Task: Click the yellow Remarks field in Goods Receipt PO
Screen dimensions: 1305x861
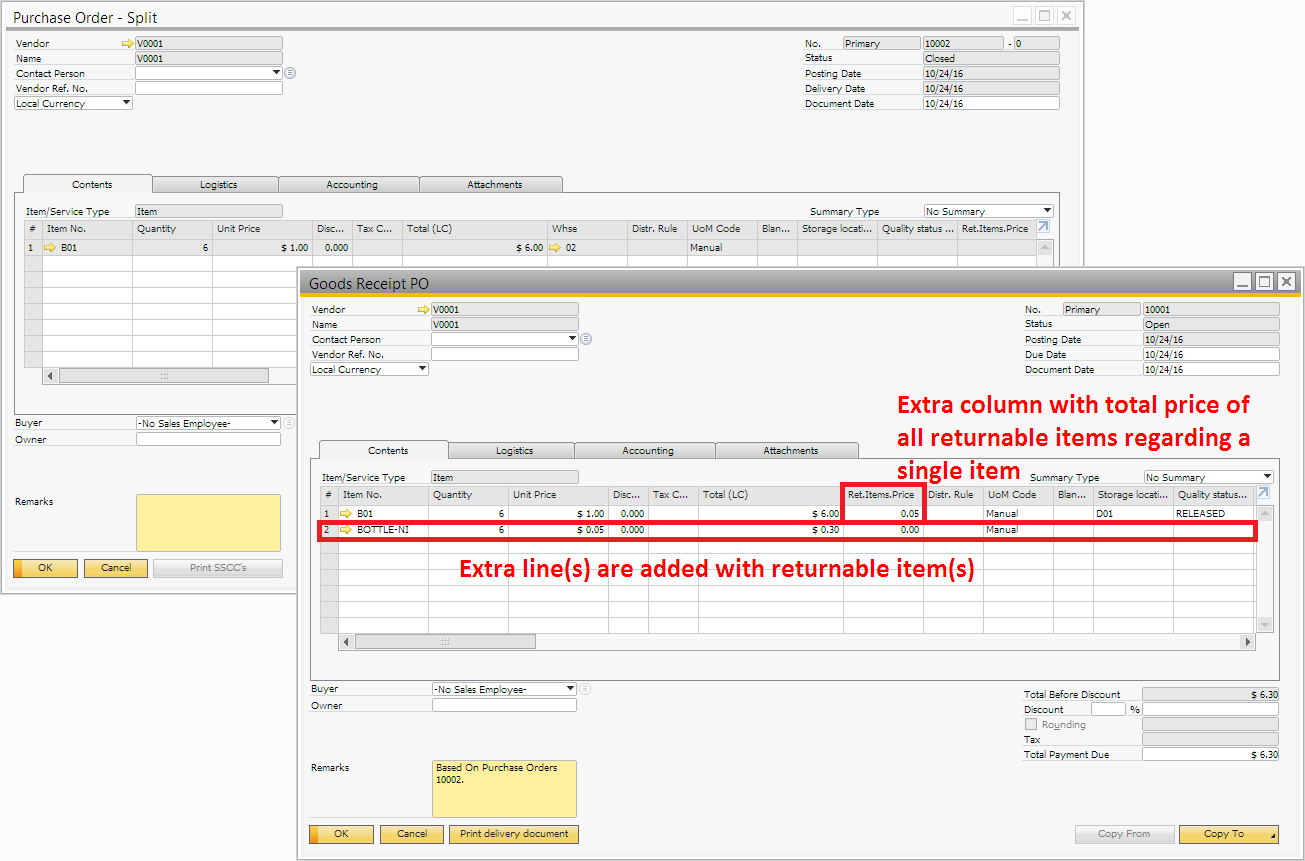Action: [x=505, y=789]
